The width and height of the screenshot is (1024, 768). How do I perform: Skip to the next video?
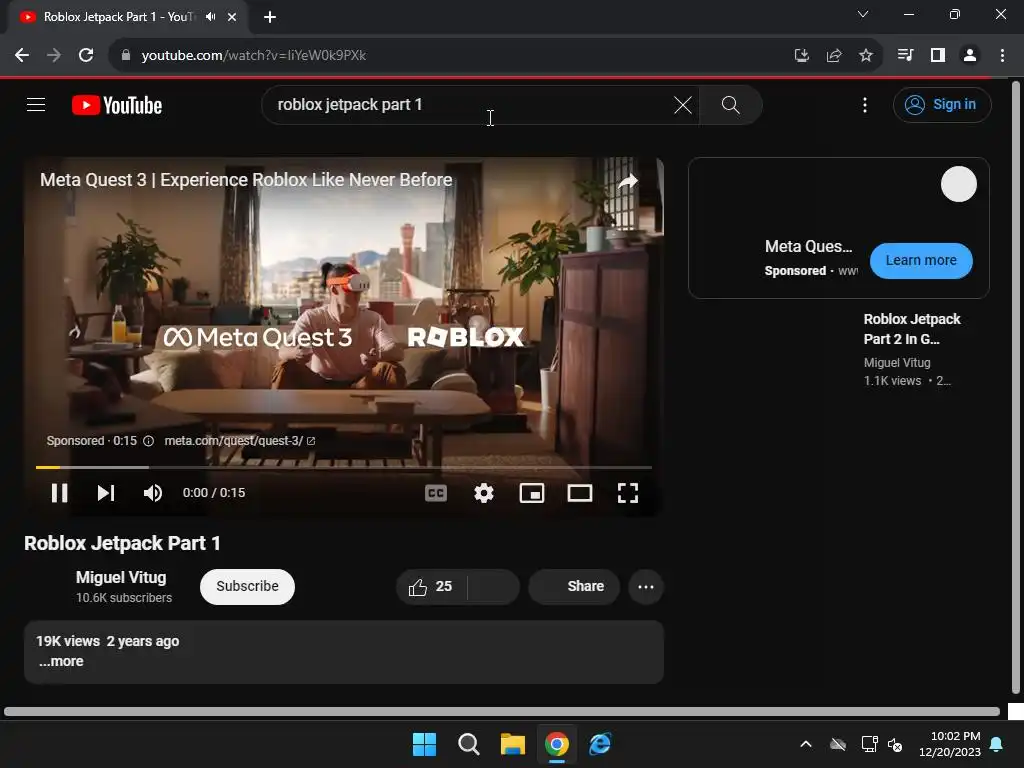106,492
